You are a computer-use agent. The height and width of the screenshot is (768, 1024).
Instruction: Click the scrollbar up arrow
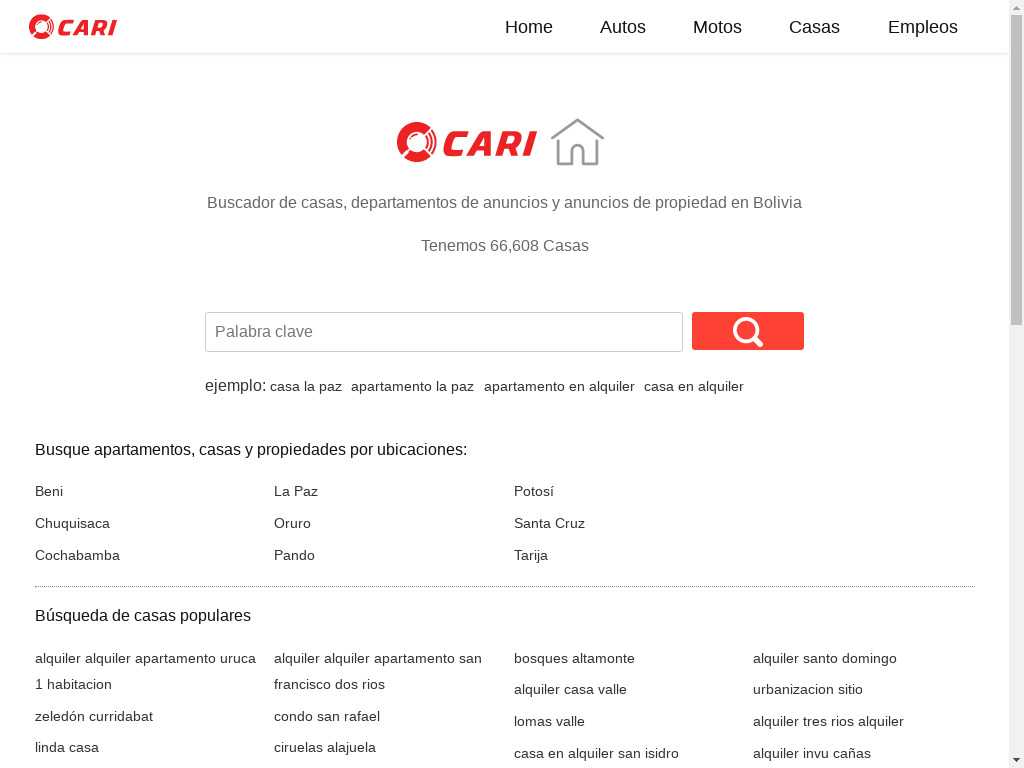pos(1017,7)
